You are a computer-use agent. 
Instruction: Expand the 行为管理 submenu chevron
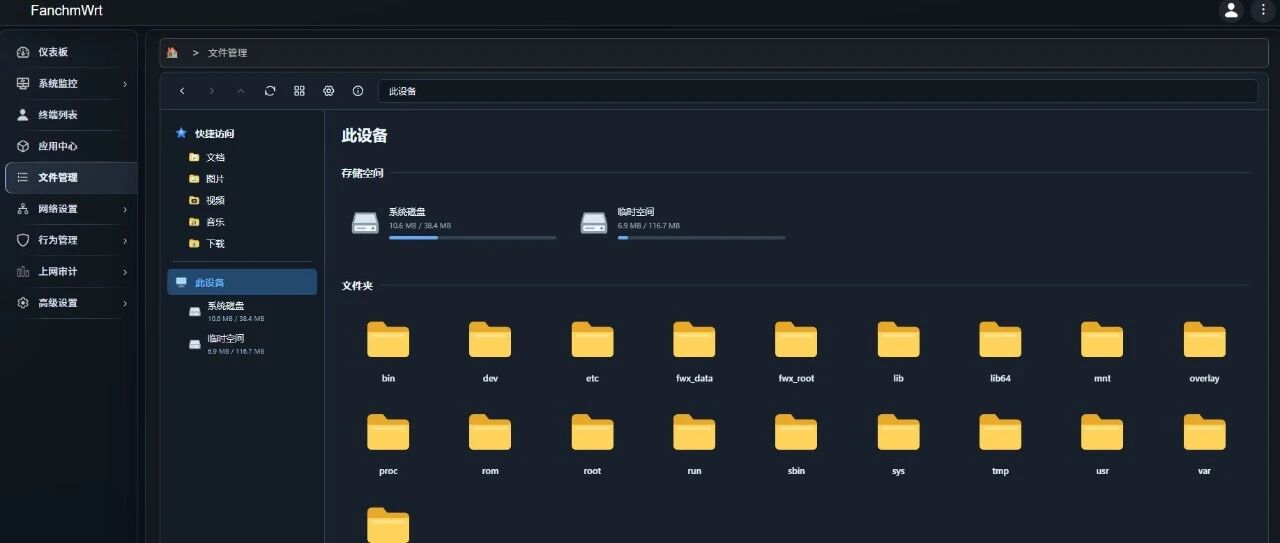point(125,241)
